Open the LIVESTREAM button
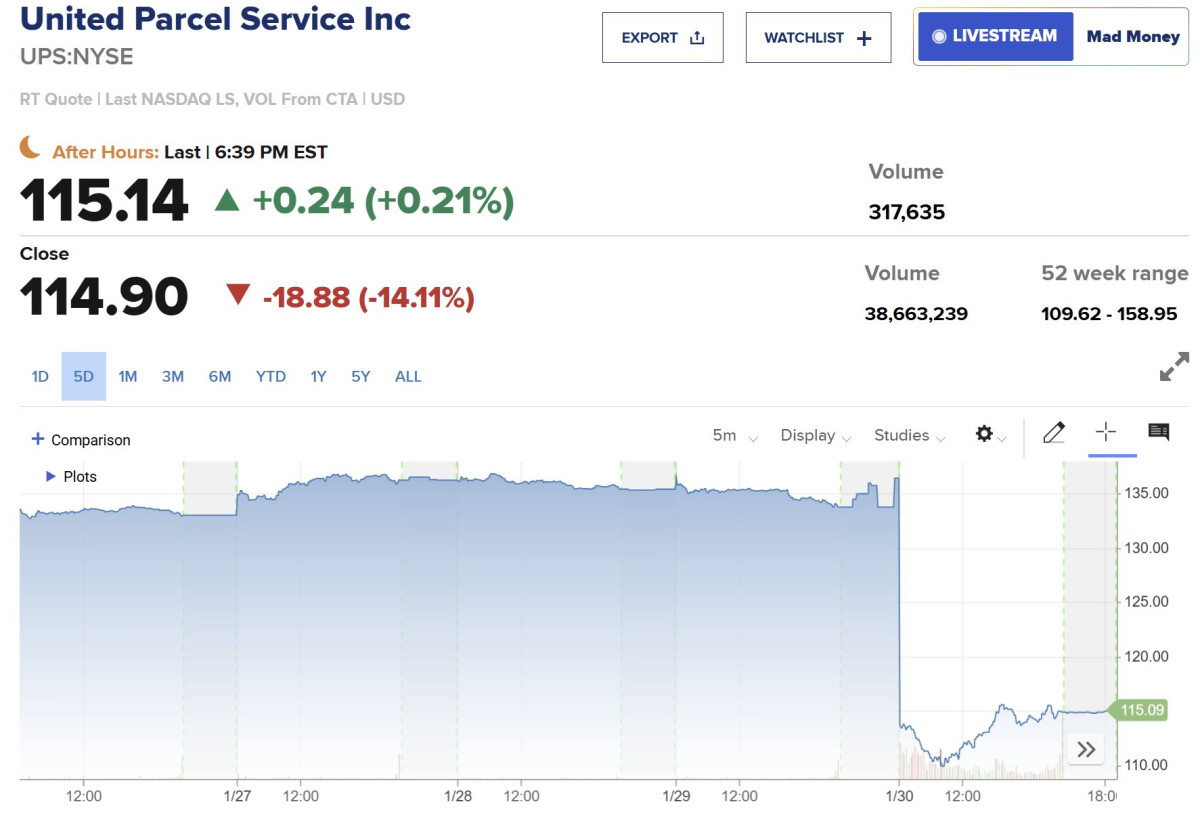The width and height of the screenshot is (1200, 825). click(x=995, y=37)
